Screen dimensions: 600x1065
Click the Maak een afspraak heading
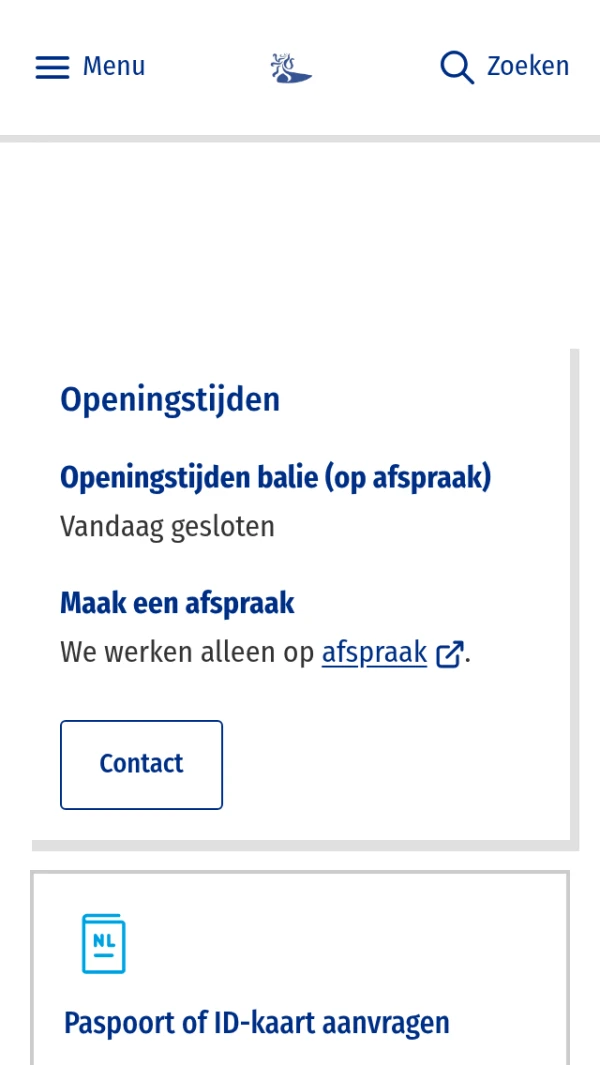coord(177,603)
